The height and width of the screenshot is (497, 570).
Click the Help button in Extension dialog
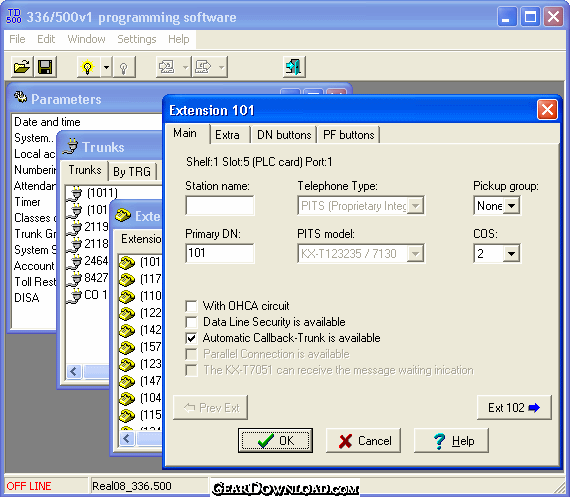[451, 441]
